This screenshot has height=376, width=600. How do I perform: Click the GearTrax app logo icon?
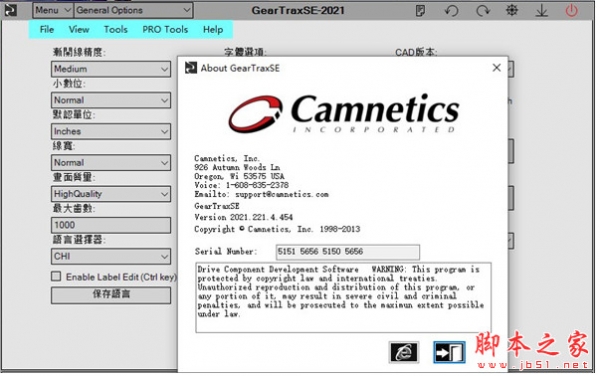click(x=10, y=10)
